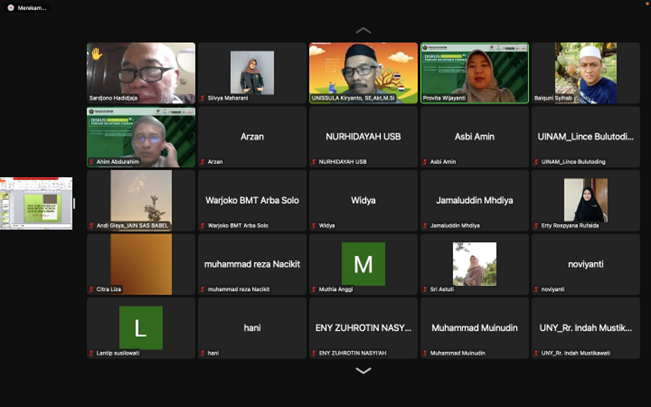
Task: Click muted microphone icon beside Silvya Maharani
Action: pyautogui.click(x=203, y=98)
